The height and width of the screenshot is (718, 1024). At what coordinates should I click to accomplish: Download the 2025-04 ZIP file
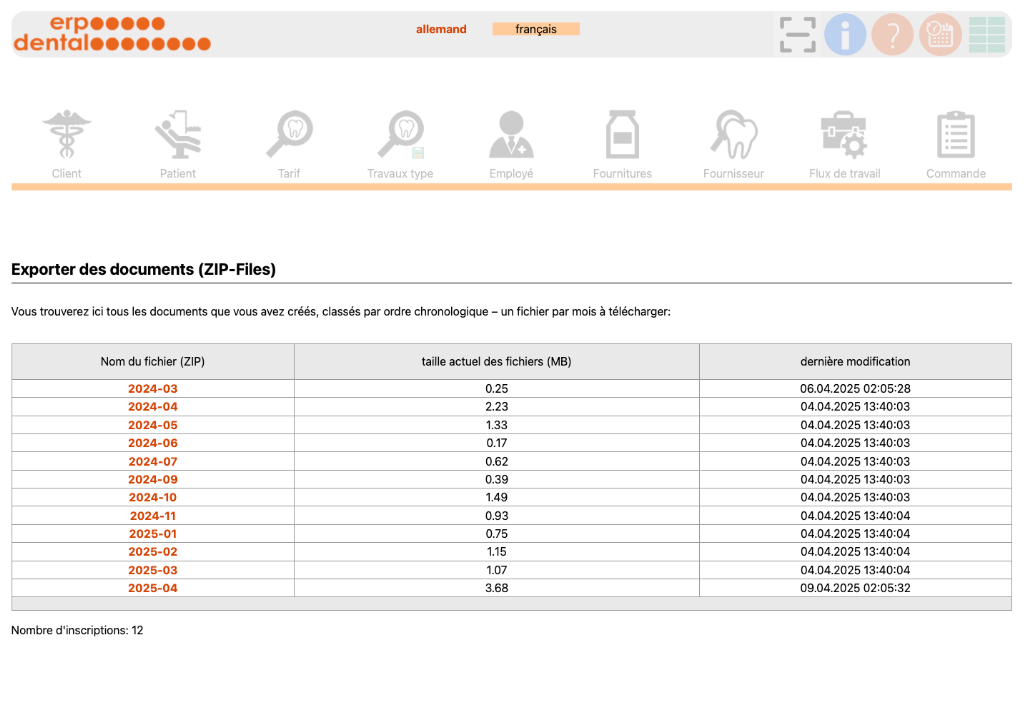(x=153, y=588)
